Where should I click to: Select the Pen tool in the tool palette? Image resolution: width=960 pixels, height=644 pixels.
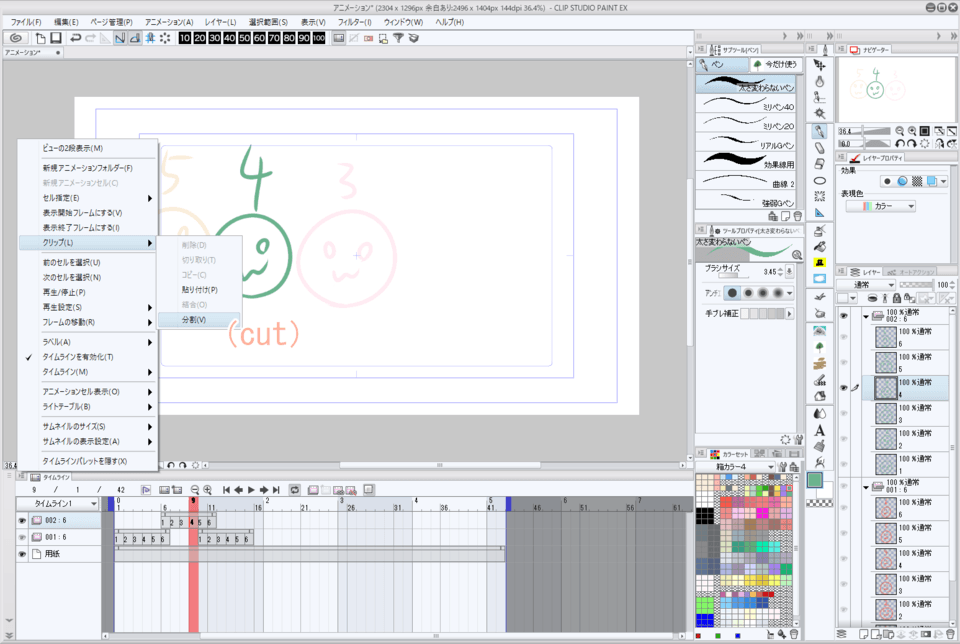[x=820, y=131]
